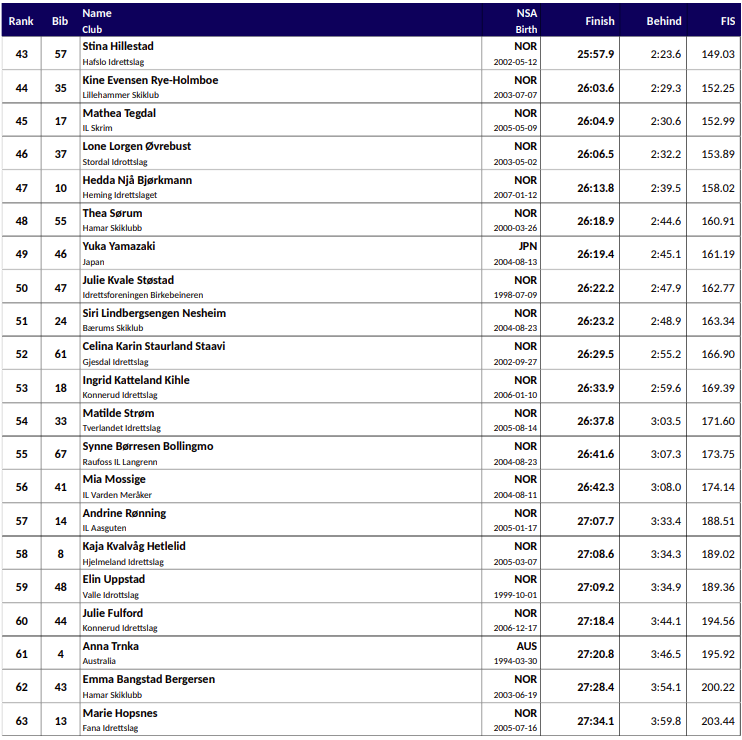Click the Behind column header
Image resolution: width=742 pixels, height=740 pixels.
[663, 21]
